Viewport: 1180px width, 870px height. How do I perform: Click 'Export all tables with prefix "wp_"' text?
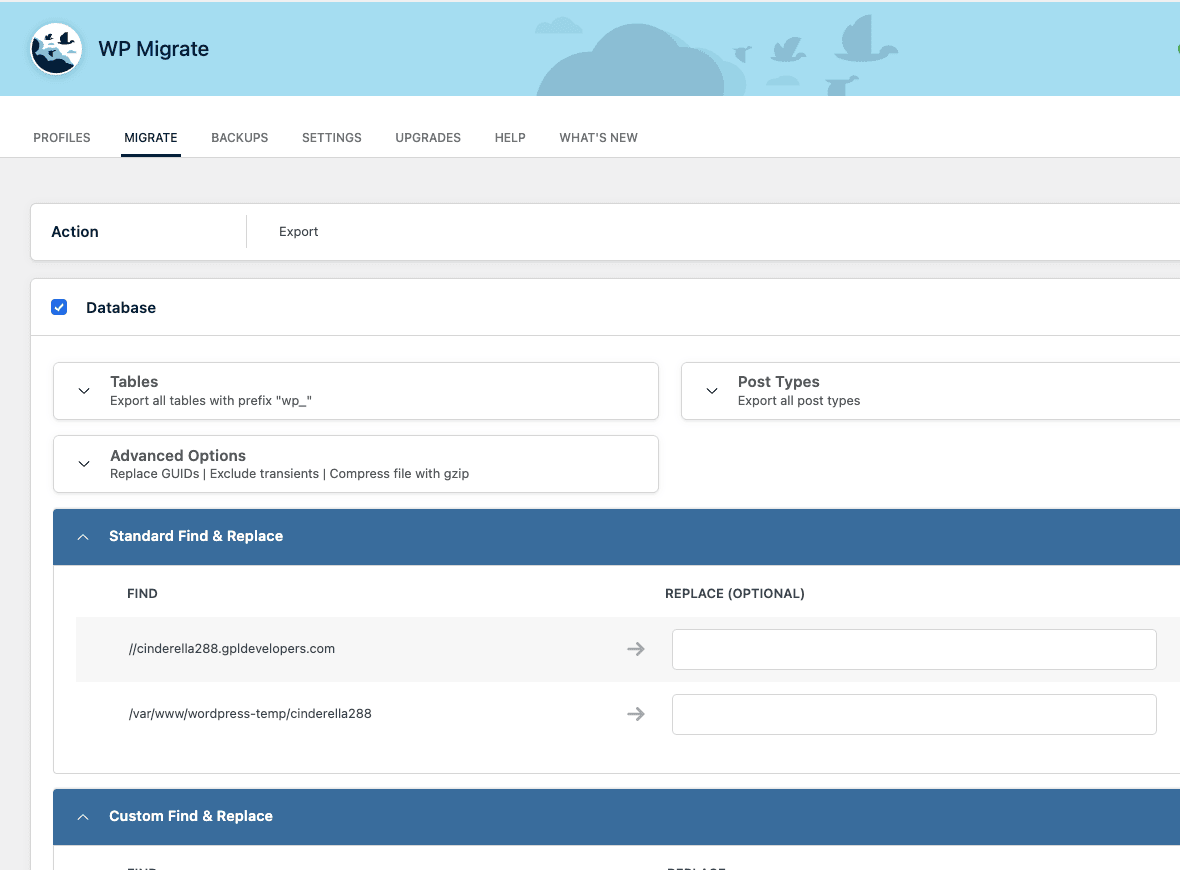[211, 400]
